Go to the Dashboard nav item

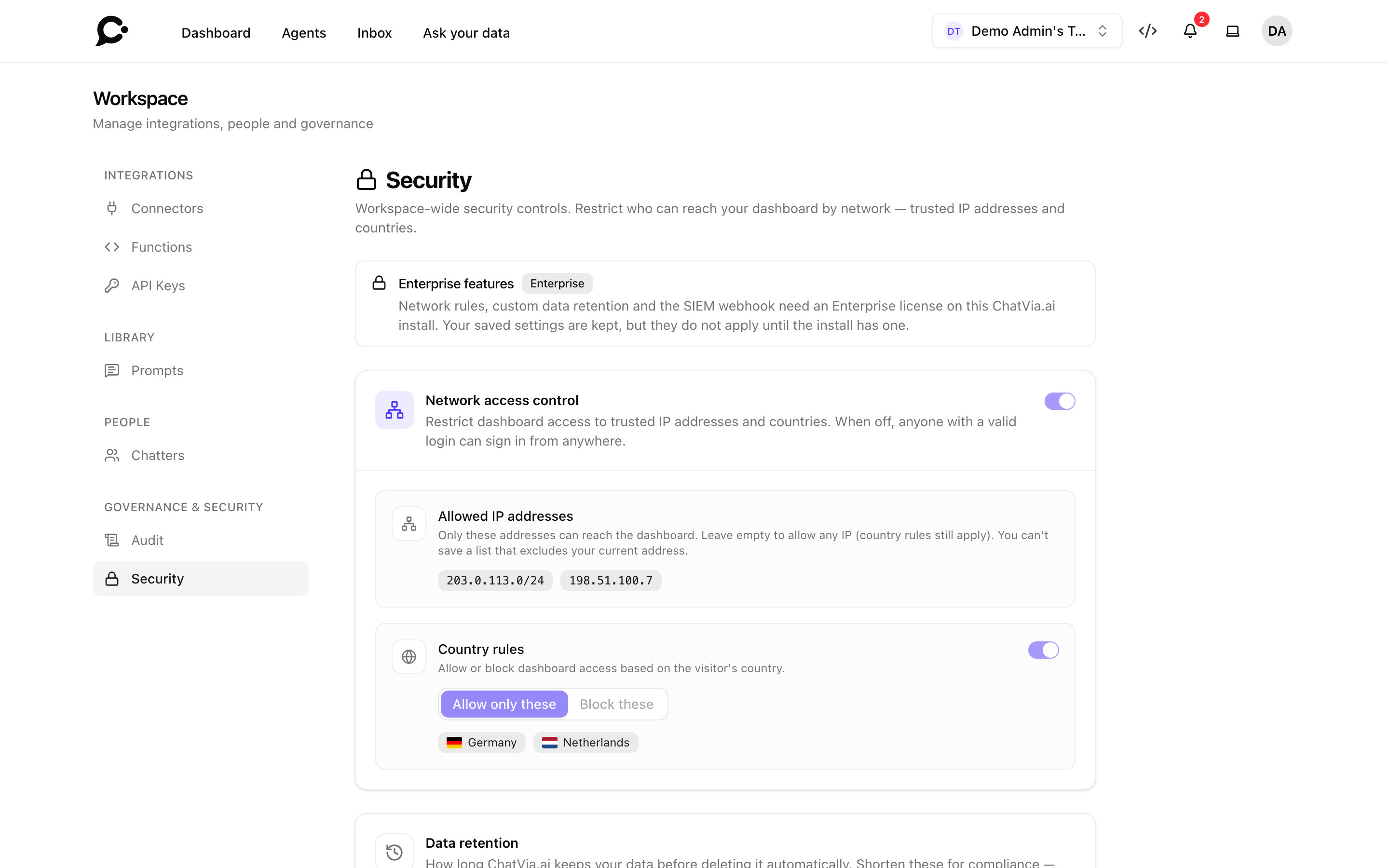pos(216,33)
